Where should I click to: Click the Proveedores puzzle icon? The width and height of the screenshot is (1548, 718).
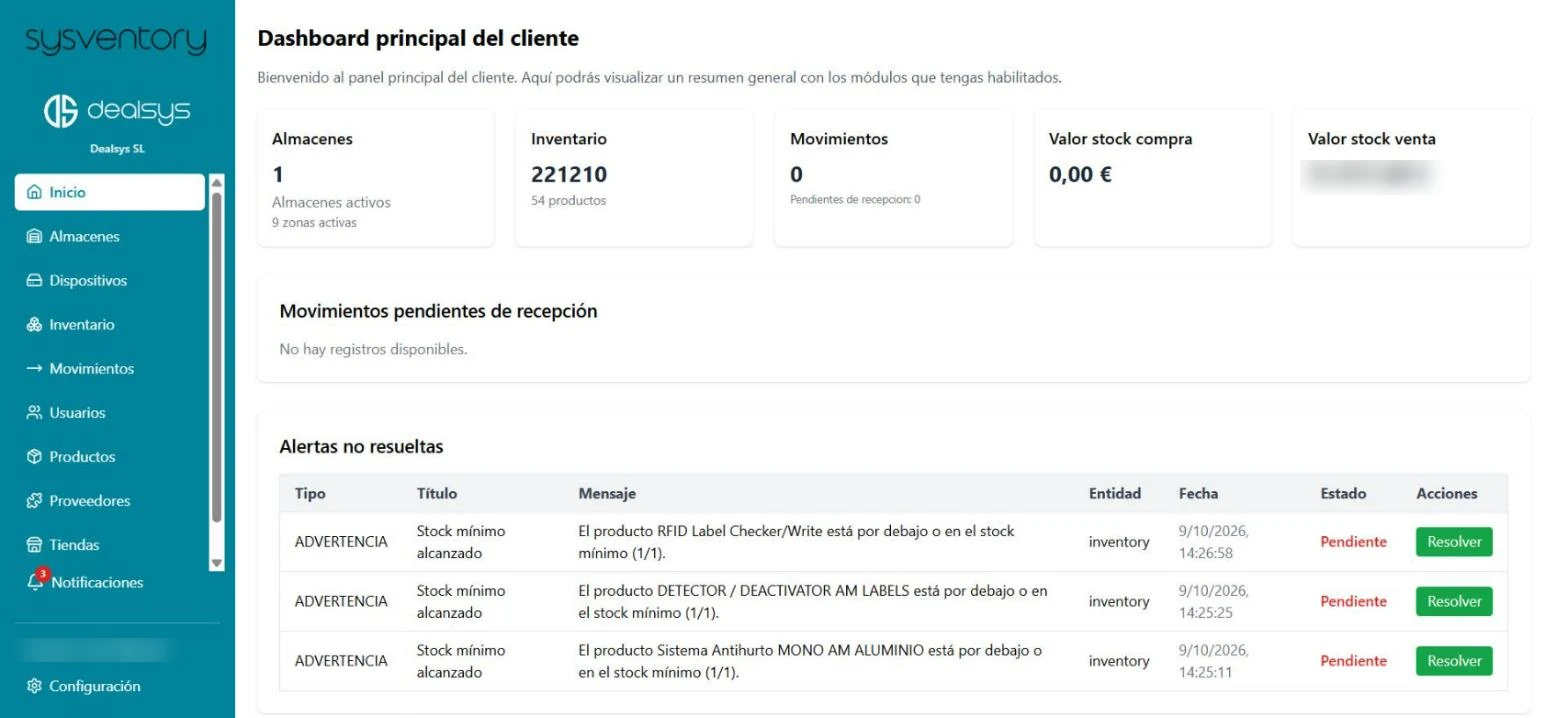[34, 501]
